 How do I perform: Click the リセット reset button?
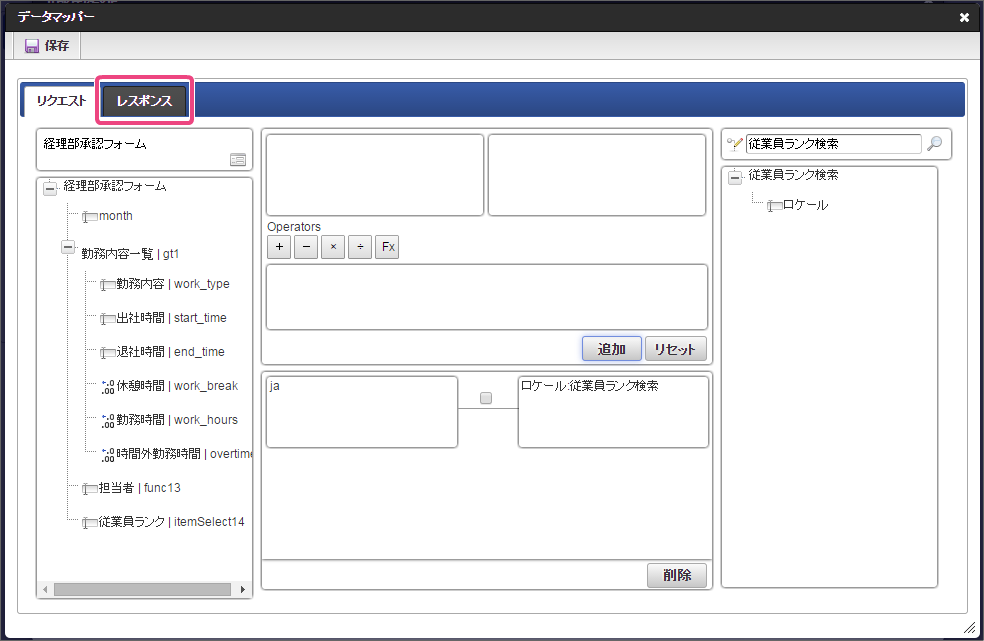point(675,349)
